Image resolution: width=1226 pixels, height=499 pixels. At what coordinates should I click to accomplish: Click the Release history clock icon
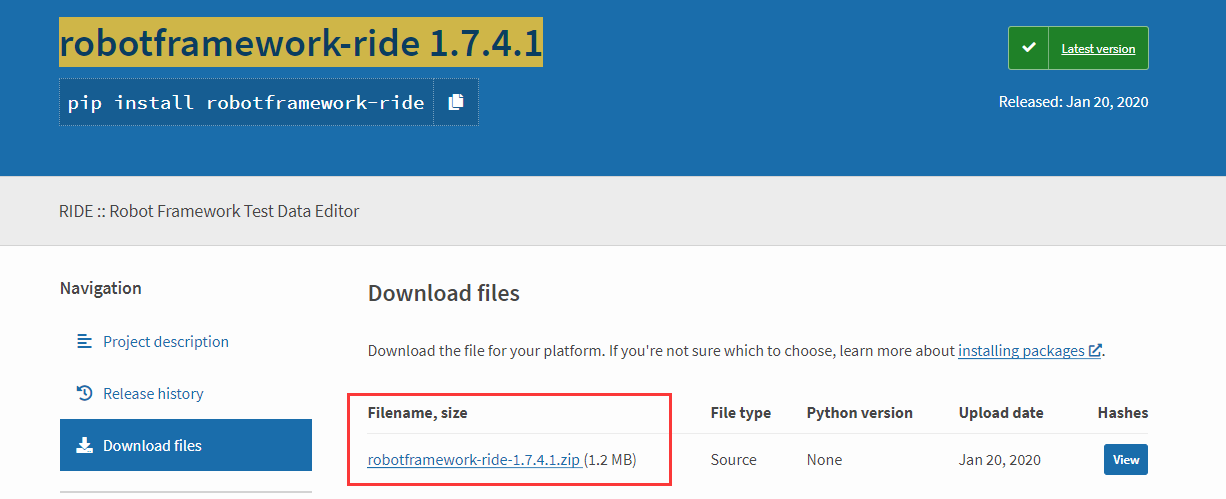pos(85,394)
